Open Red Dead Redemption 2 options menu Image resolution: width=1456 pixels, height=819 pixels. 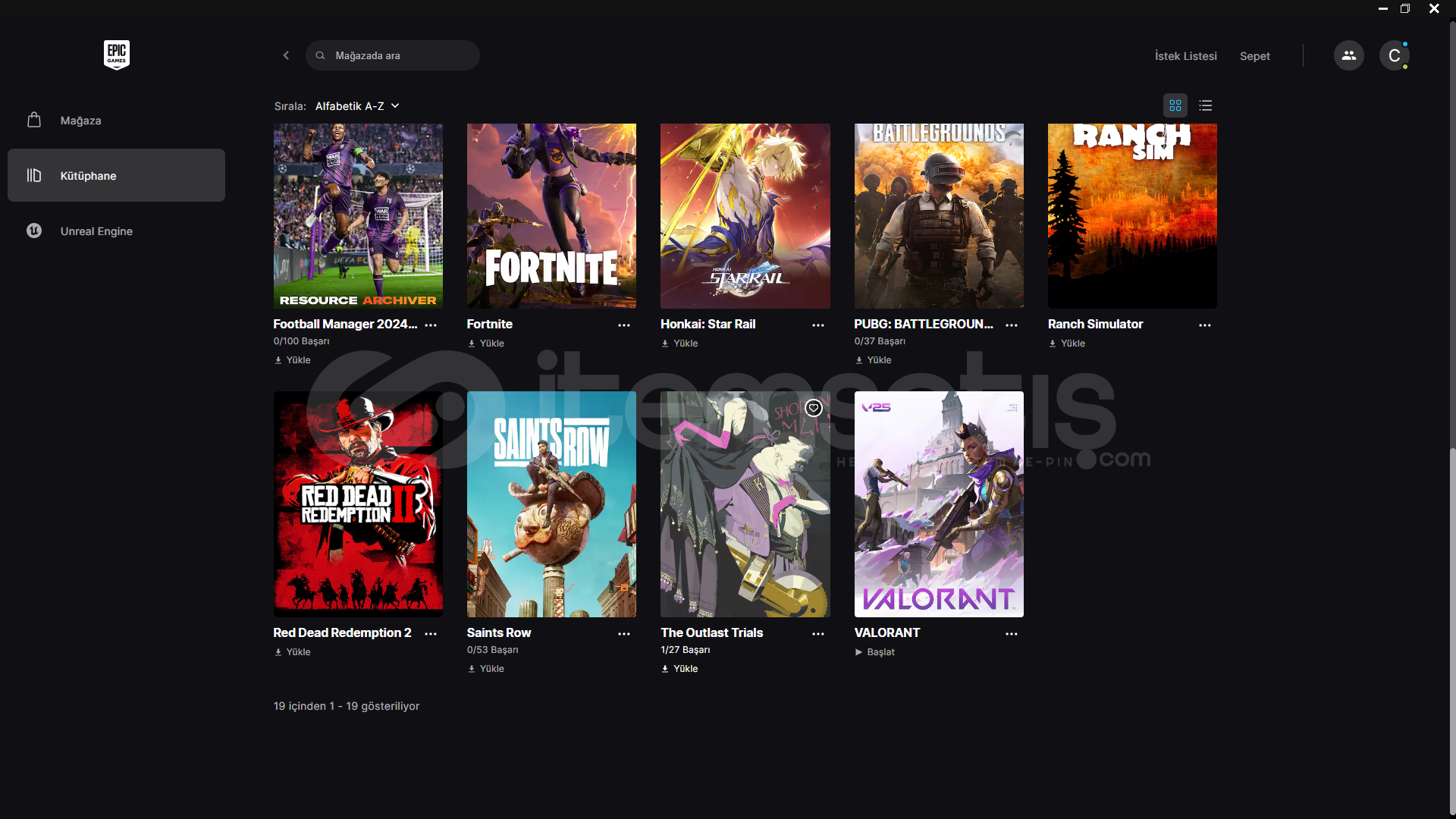(x=431, y=633)
